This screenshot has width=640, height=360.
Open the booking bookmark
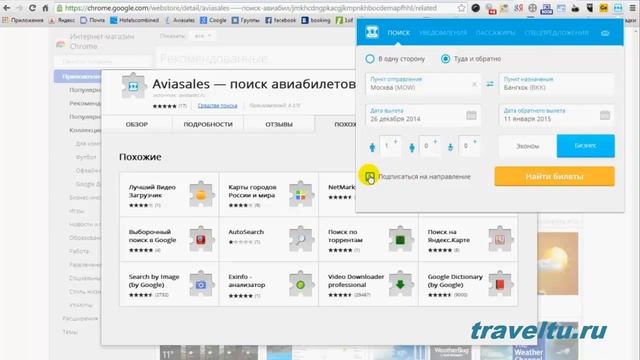click(316, 20)
